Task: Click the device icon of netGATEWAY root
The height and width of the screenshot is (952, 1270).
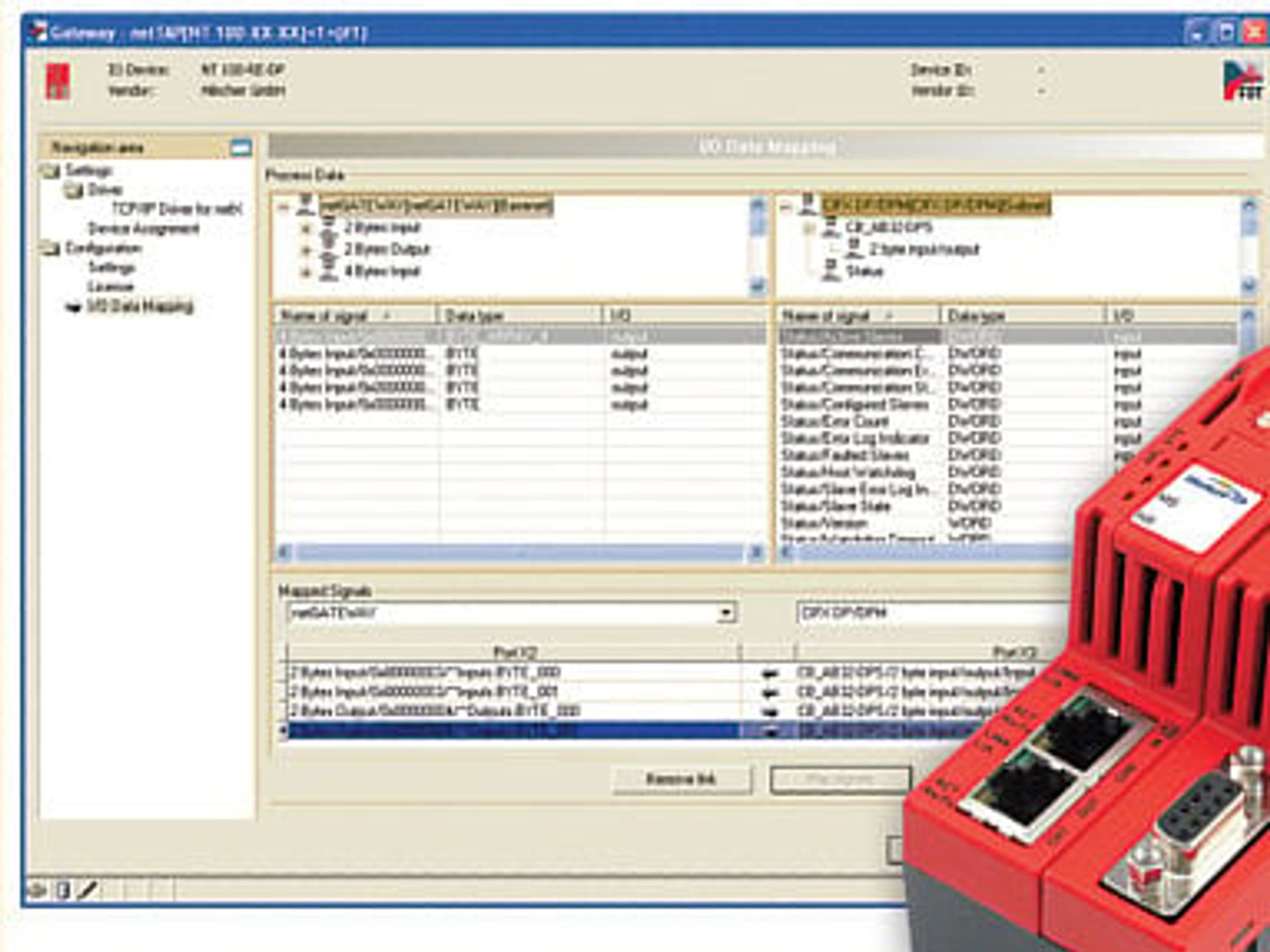Action: click(306, 204)
